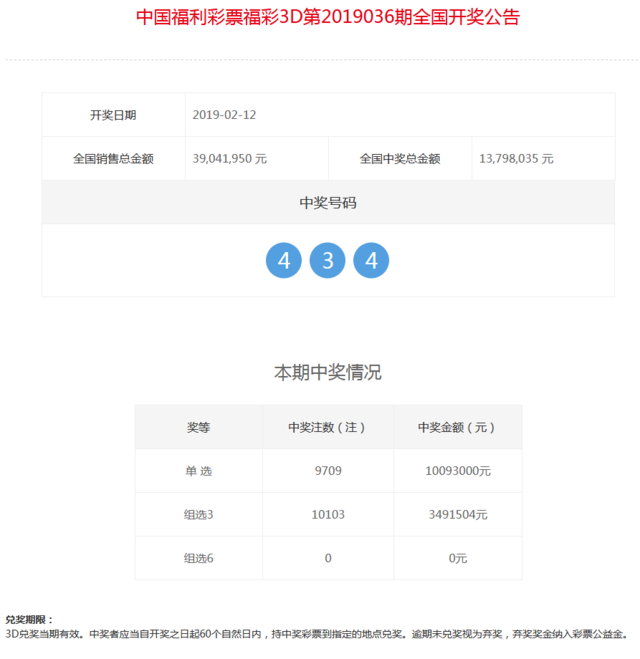Click the red announcement title for draw 2019036
Screen dimensions: 640x659
coord(328,17)
